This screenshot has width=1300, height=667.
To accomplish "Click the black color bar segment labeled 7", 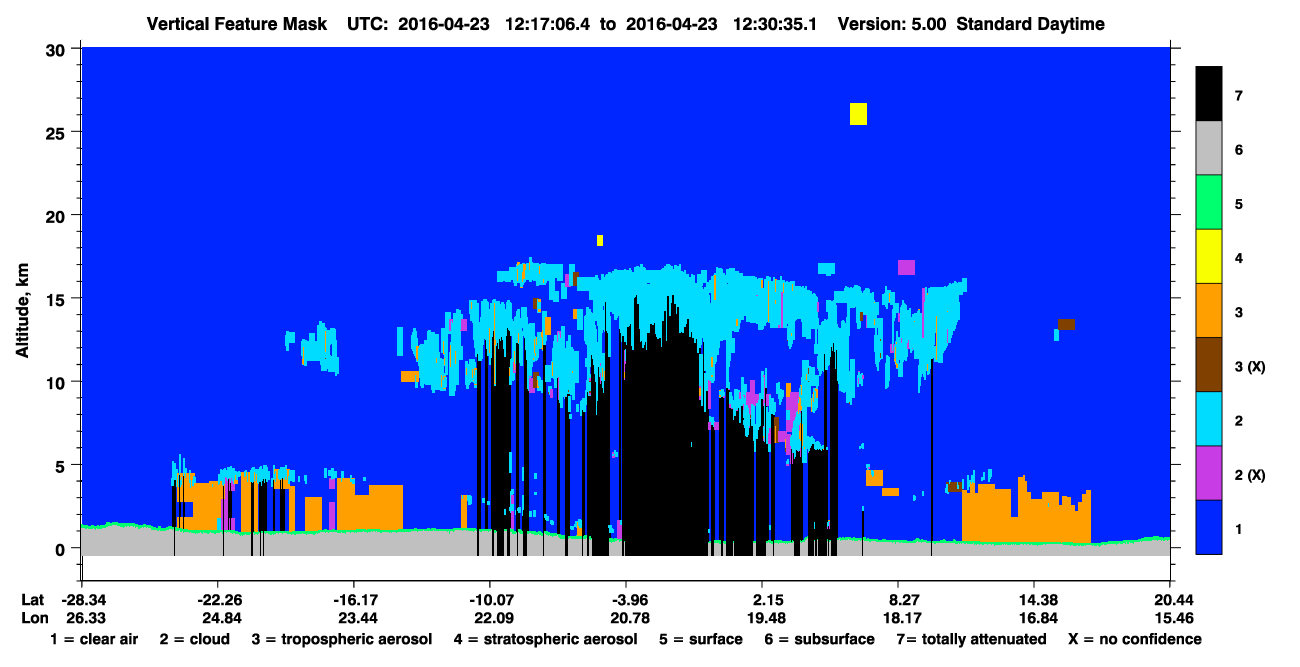I will click(1209, 93).
